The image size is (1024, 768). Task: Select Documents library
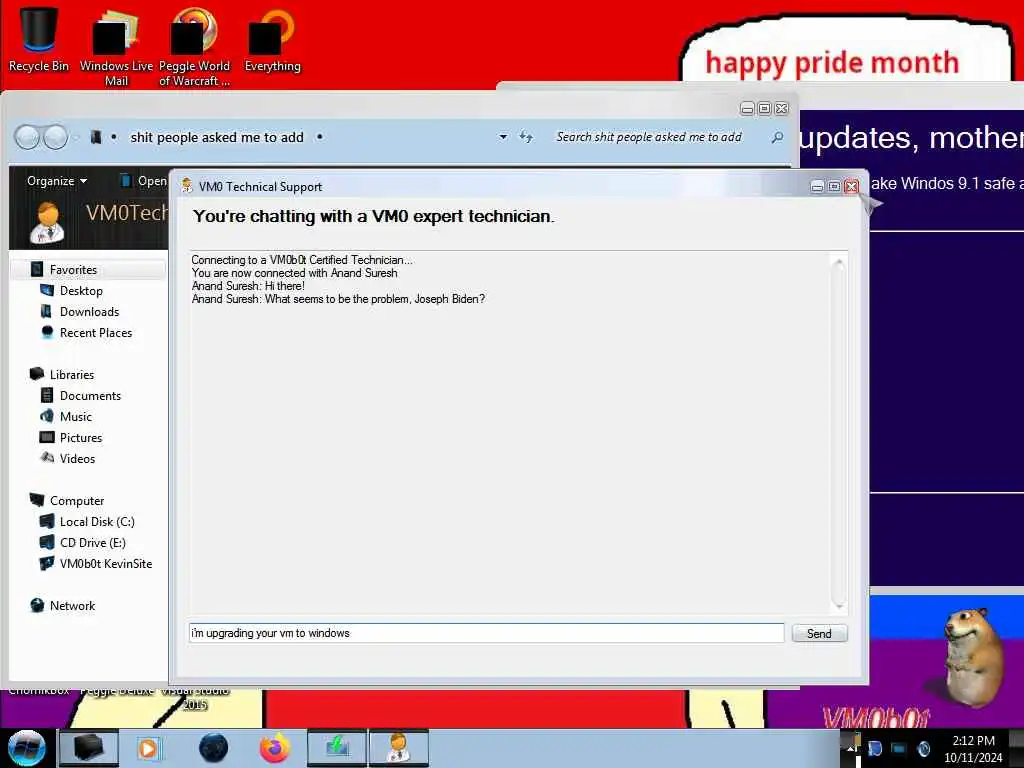pyautogui.click(x=90, y=396)
